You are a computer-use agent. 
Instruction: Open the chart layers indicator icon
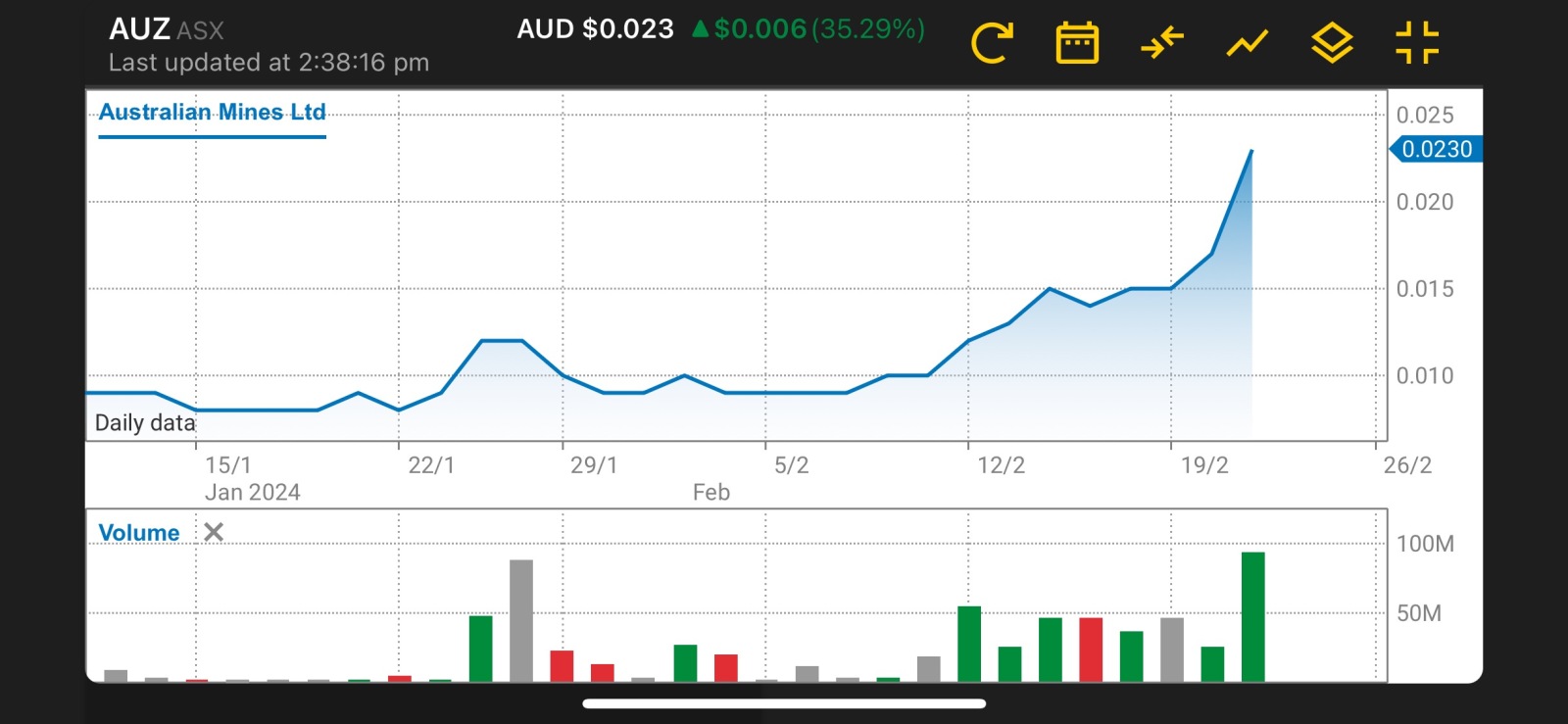1332,43
